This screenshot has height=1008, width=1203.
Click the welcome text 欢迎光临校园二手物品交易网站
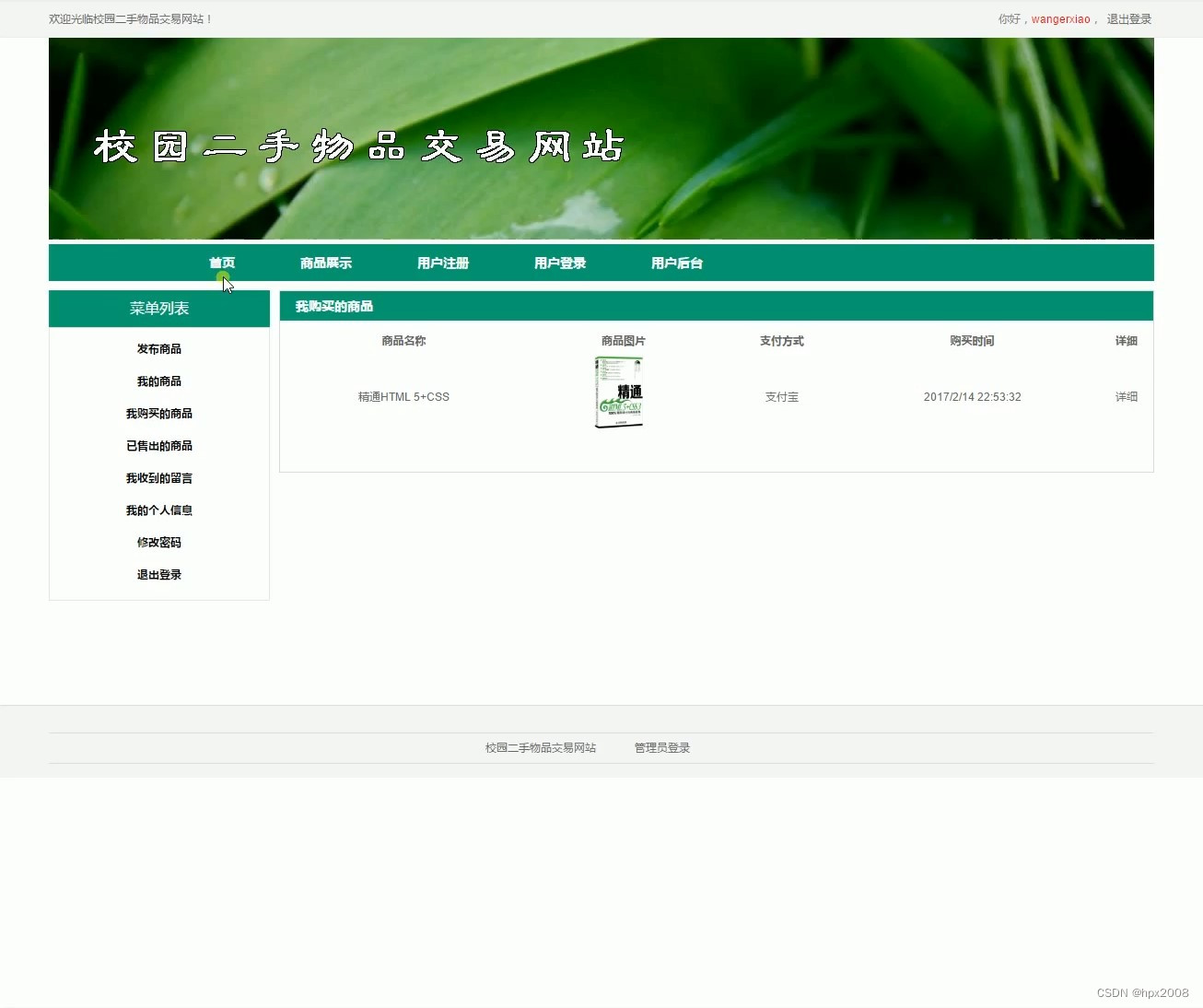[x=130, y=19]
